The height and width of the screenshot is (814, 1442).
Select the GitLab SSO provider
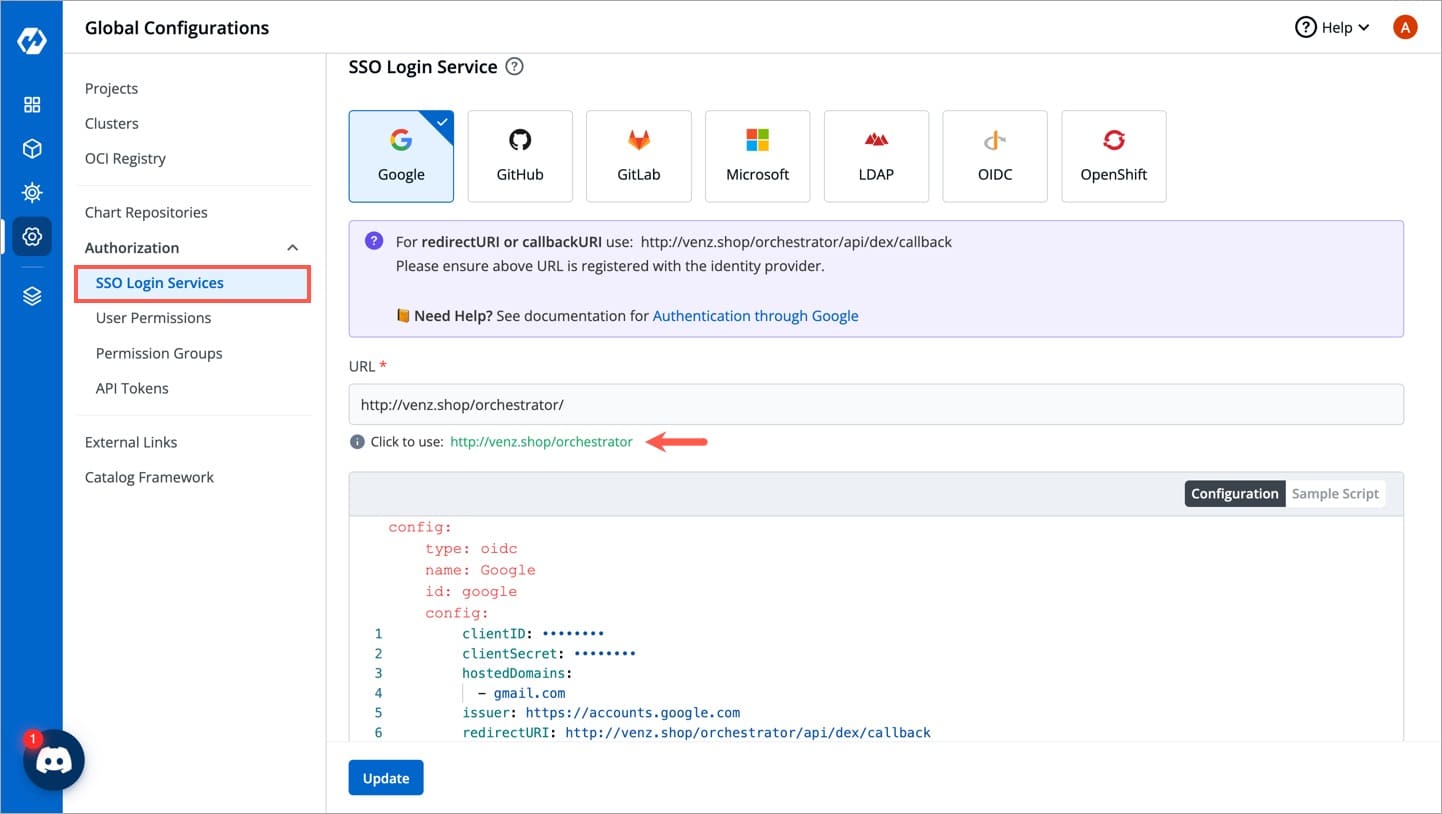(x=638, y=156)
